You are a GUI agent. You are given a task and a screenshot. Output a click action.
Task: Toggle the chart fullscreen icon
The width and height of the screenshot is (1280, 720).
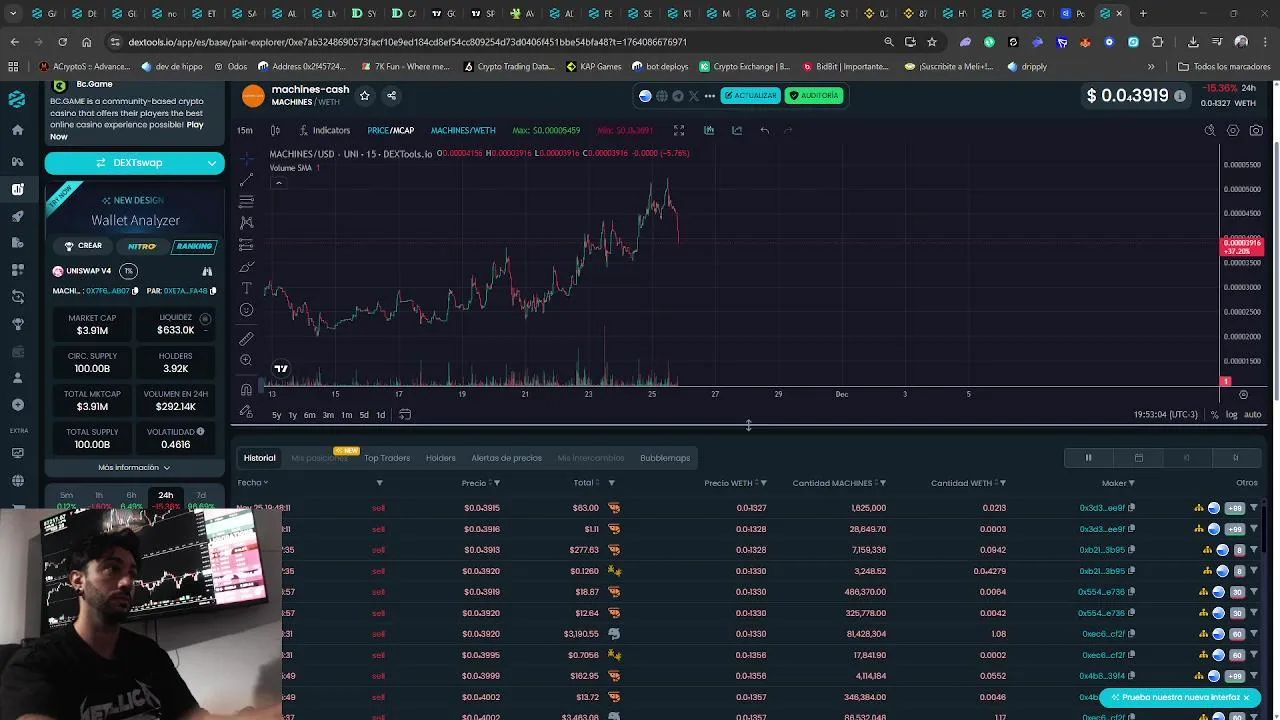679,130
